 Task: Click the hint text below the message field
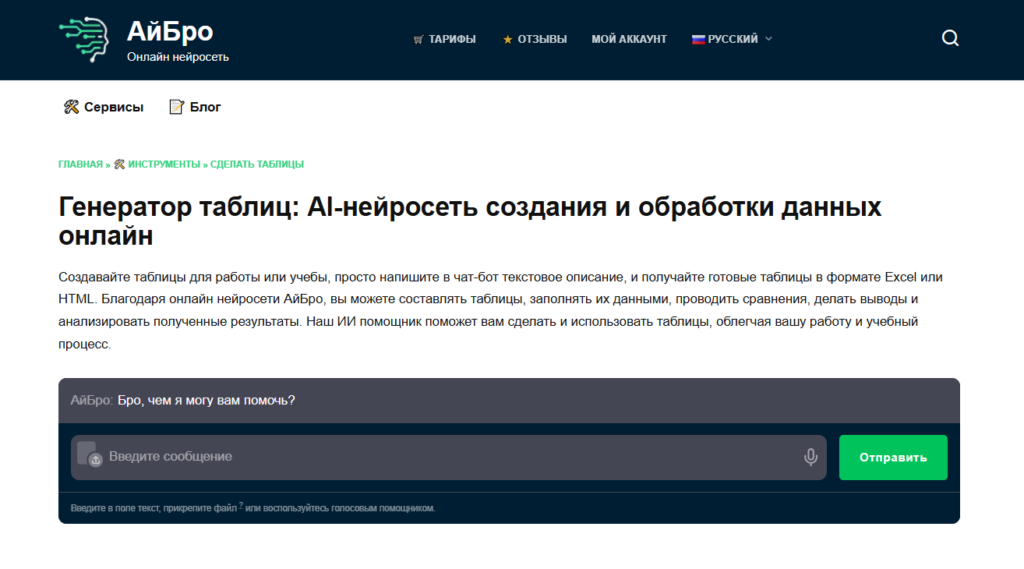[x=253, y=508]
